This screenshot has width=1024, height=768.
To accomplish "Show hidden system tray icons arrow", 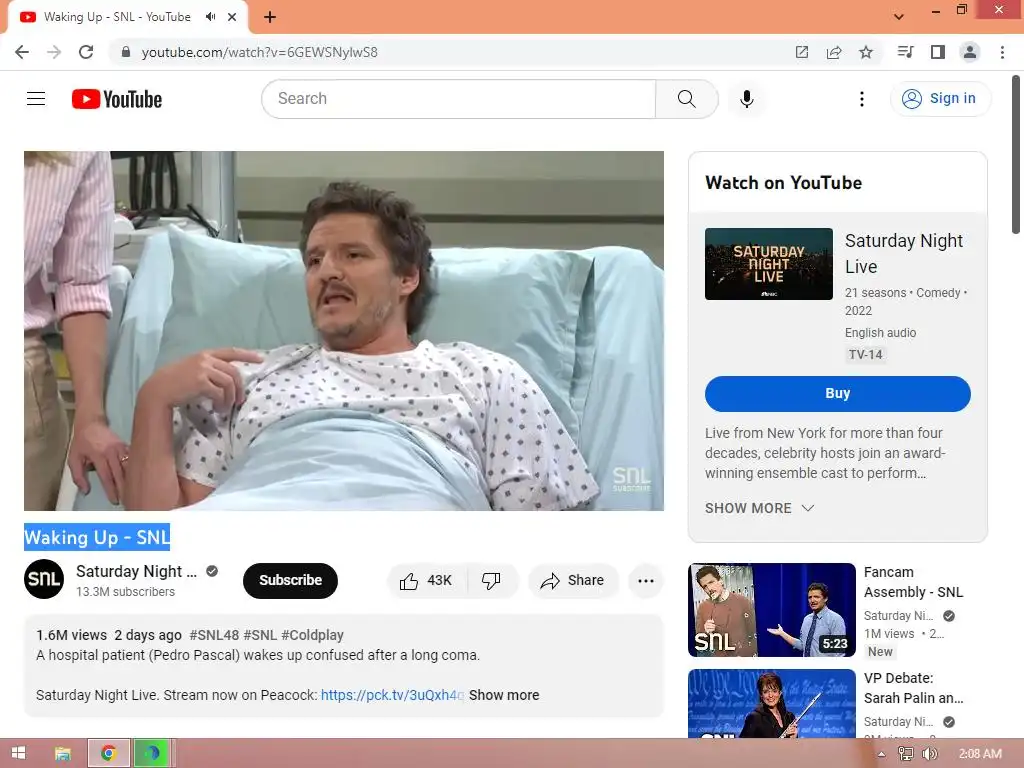I will point(881,754).
